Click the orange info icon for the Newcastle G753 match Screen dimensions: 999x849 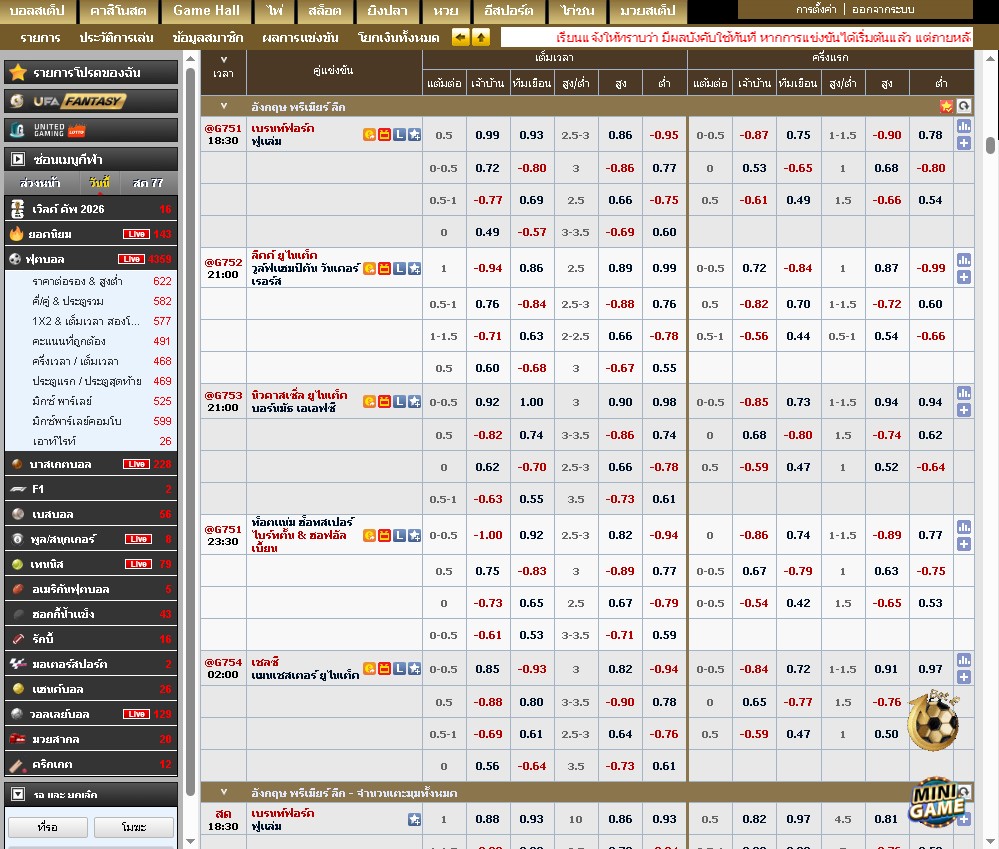370,401
